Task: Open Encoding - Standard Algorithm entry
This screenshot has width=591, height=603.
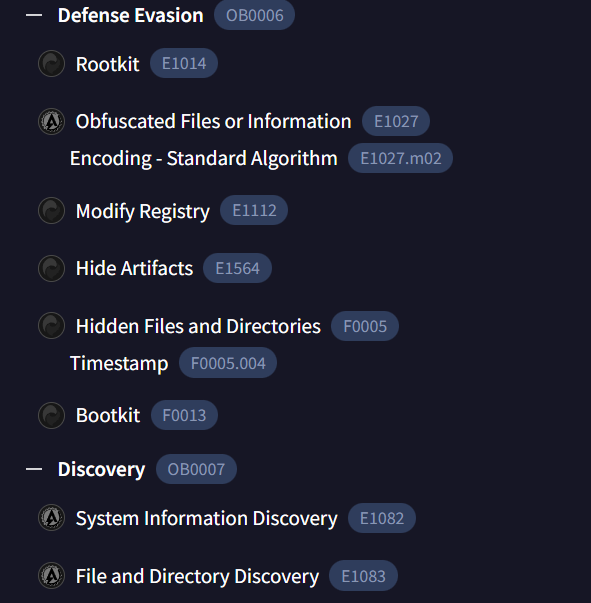Action: (x=203, y=158)
